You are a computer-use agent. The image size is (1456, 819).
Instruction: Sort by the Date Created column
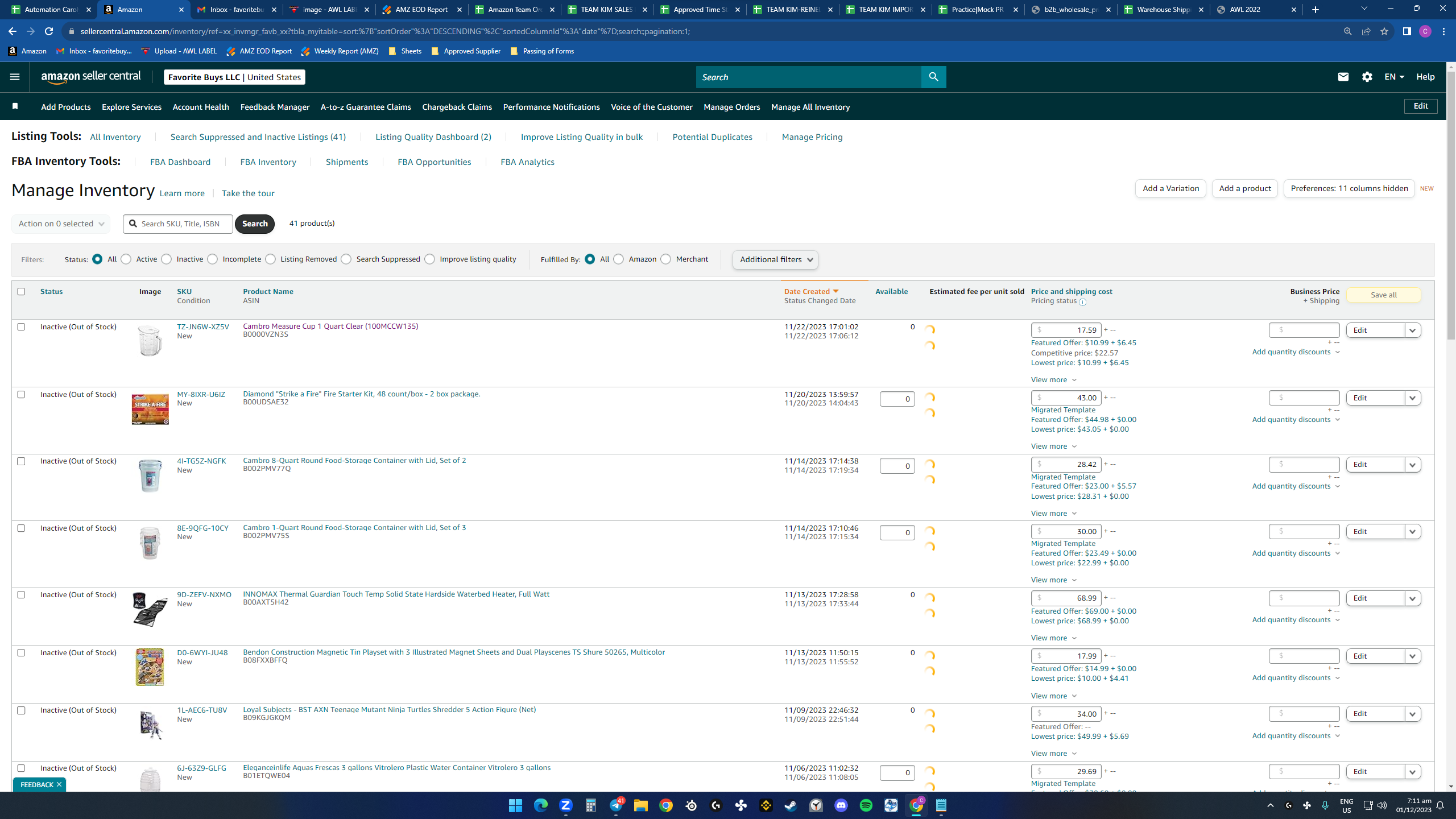point(811,291)
